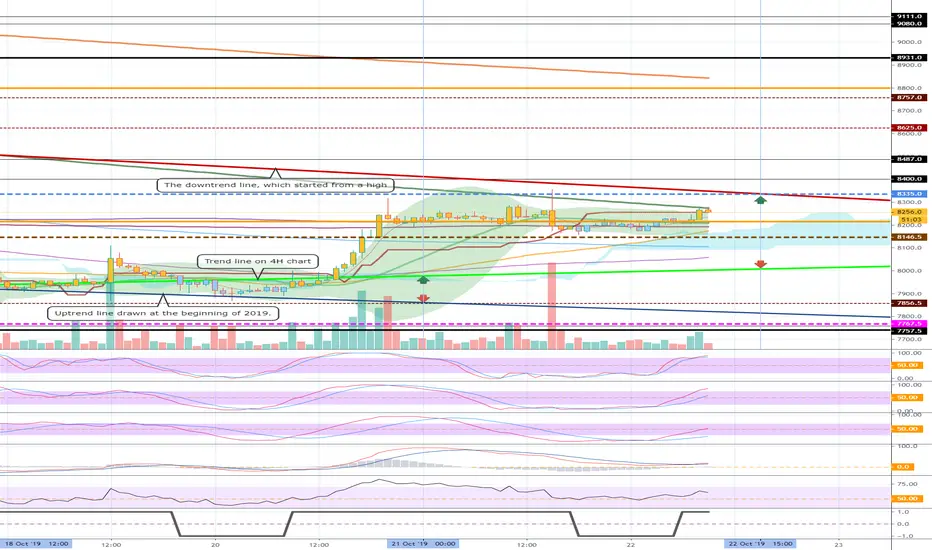
Task: Select green up arrow on 21 Oct 00:00 line
Action: [423, 279]
